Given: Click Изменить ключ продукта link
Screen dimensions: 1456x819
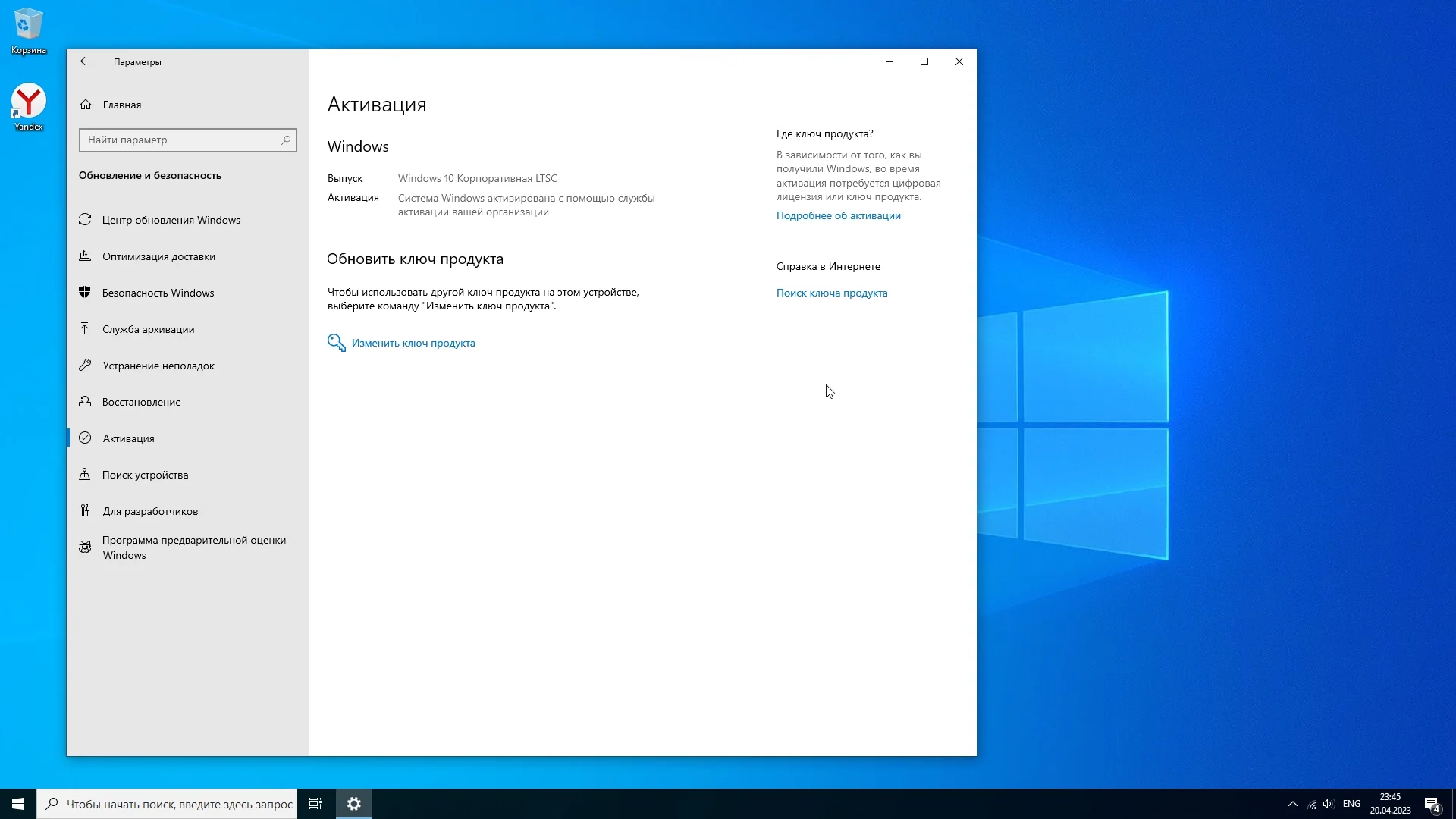Looking at the screenshot, I should click(413, 344).
